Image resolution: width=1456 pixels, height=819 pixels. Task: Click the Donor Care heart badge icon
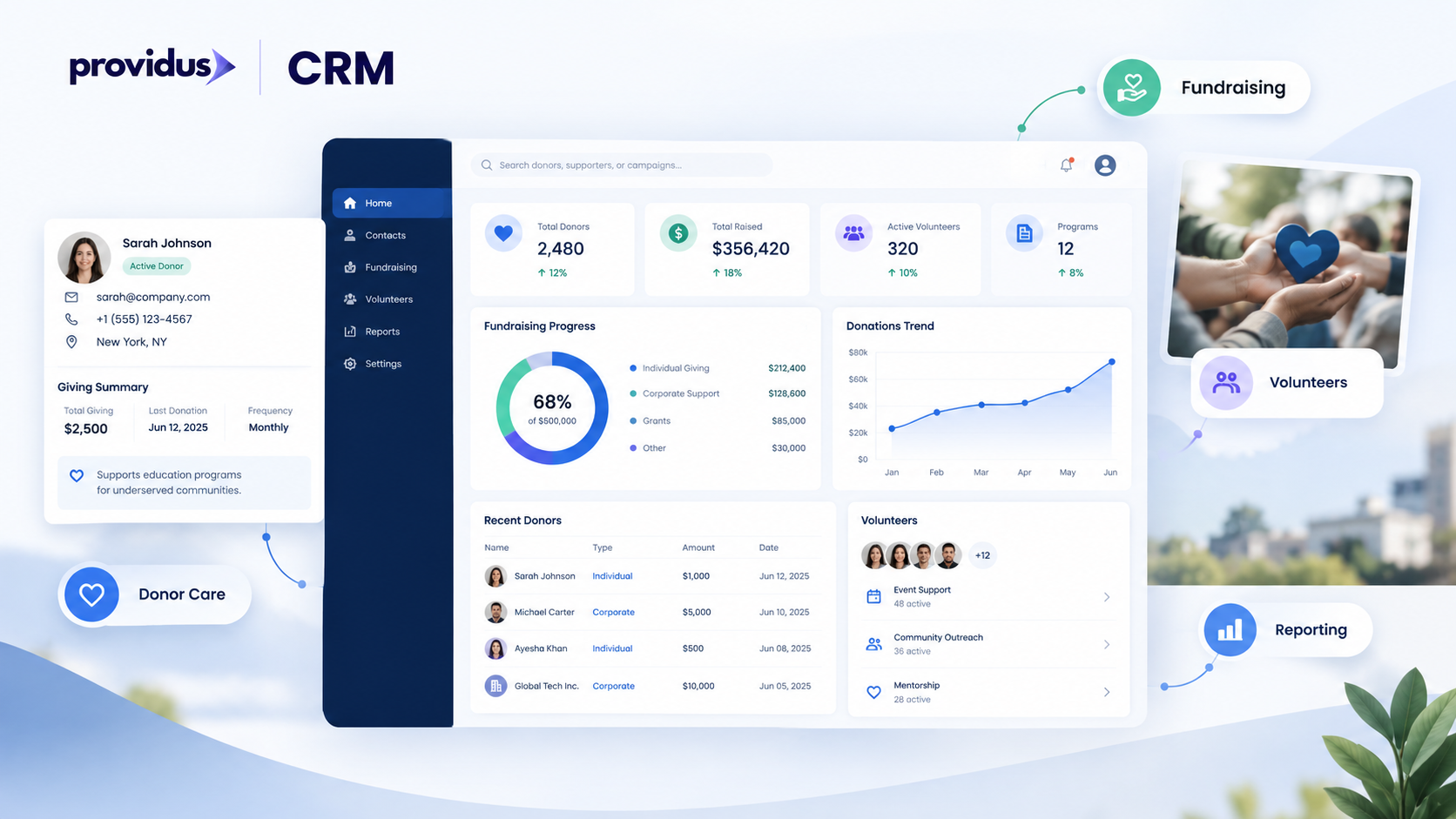click(x=91, y=594)
